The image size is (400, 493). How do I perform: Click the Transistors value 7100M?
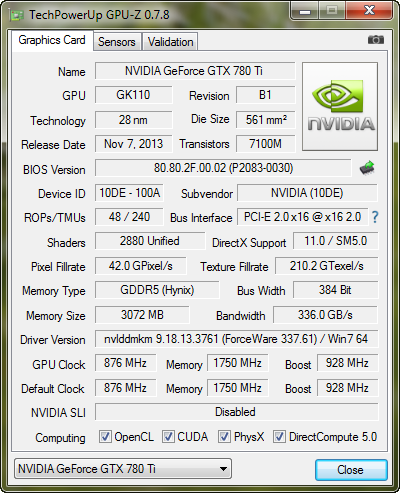click(x=266, y=144)
